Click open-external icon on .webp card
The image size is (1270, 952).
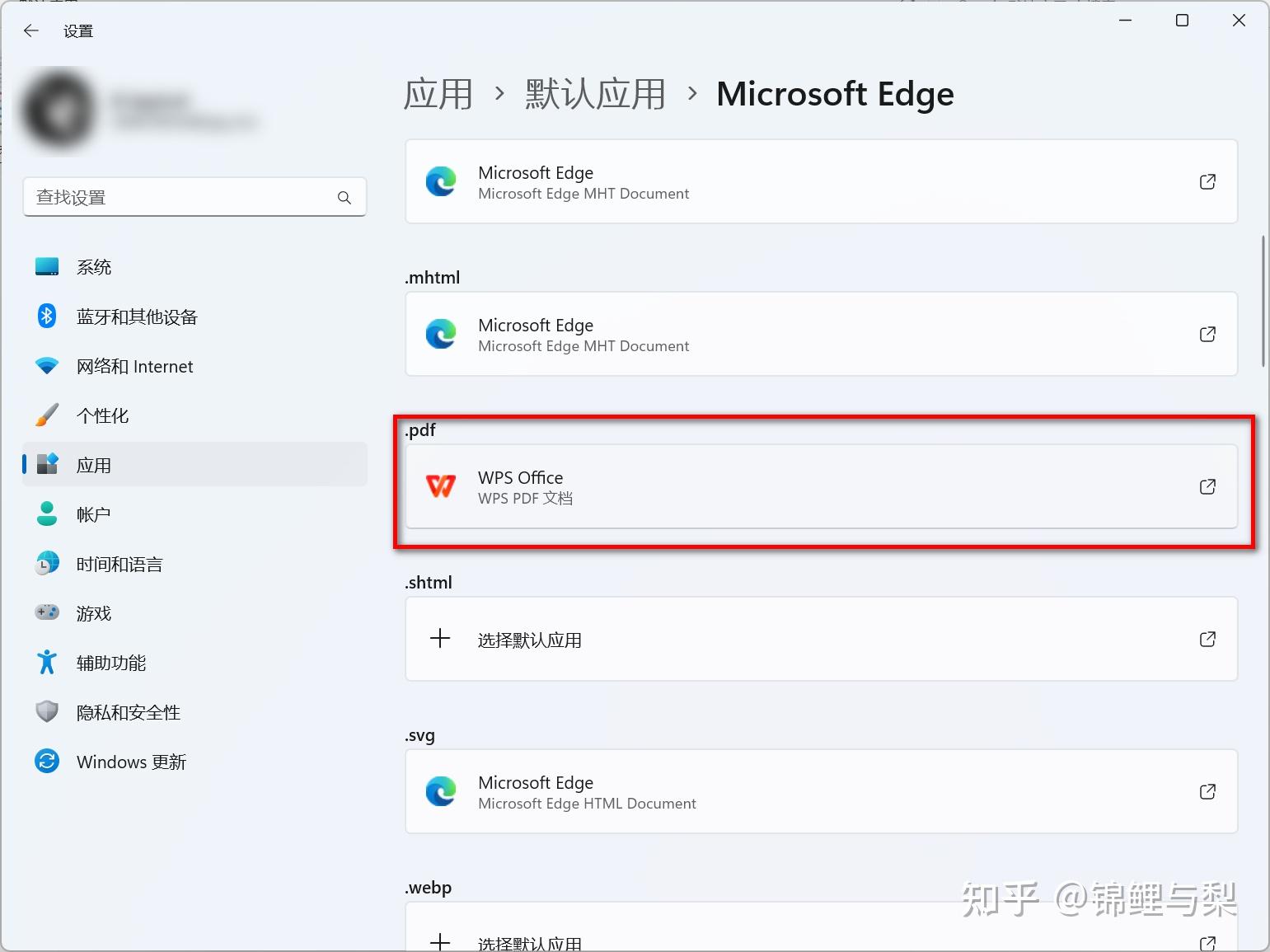(1207, 943)
